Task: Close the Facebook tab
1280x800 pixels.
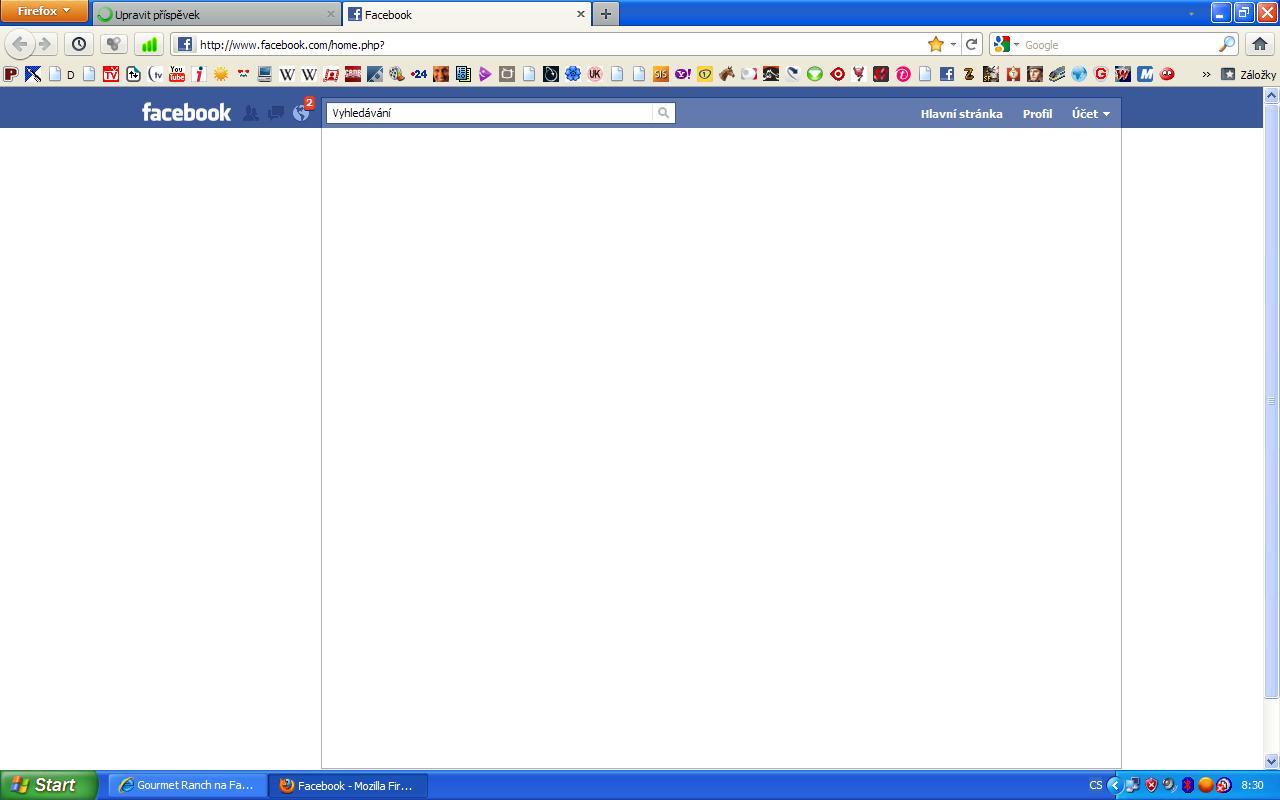Action: click(581, 14)
